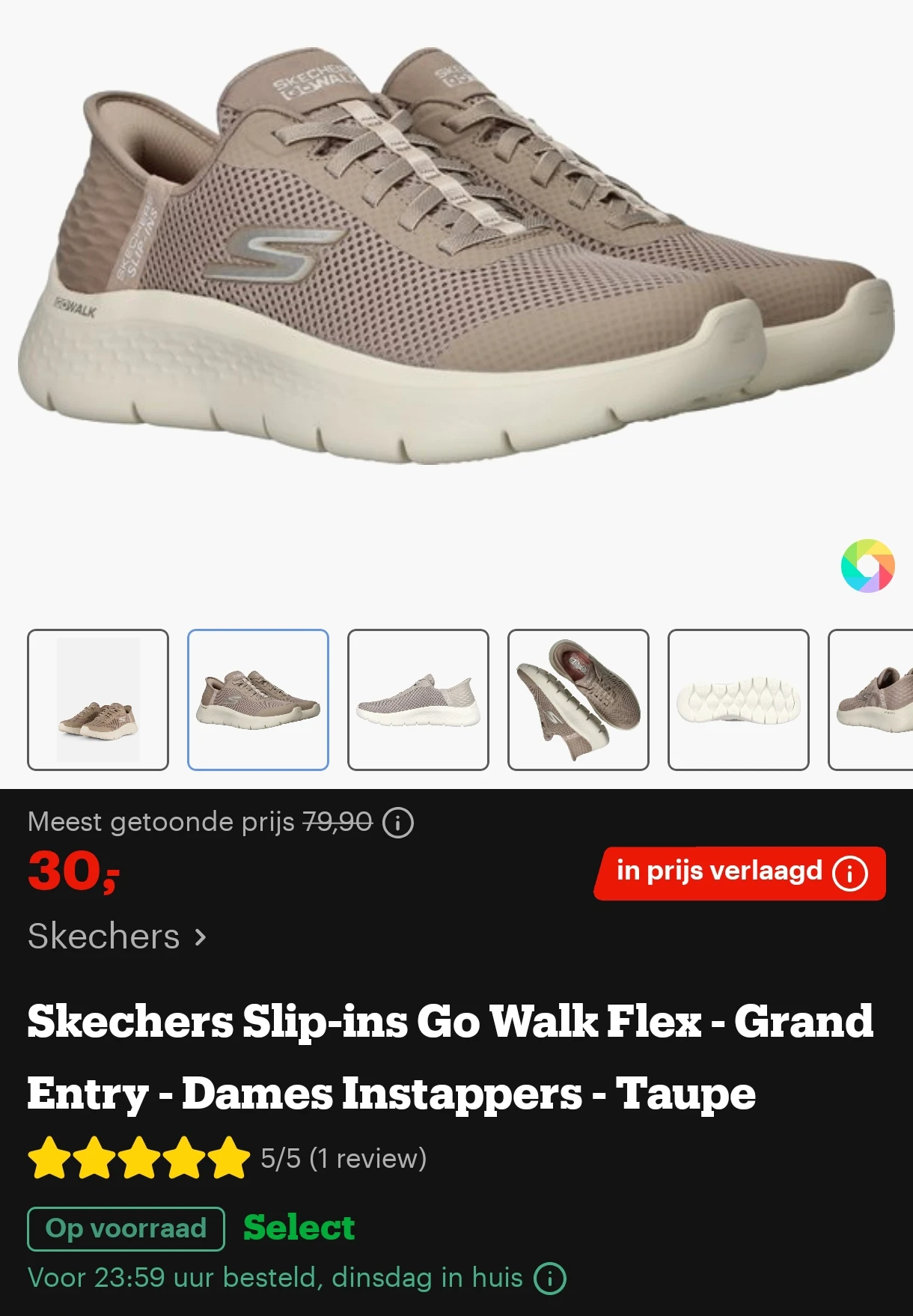
Task: Open the '5/5 (1 review)' link
Action: tap(343, 1158)
